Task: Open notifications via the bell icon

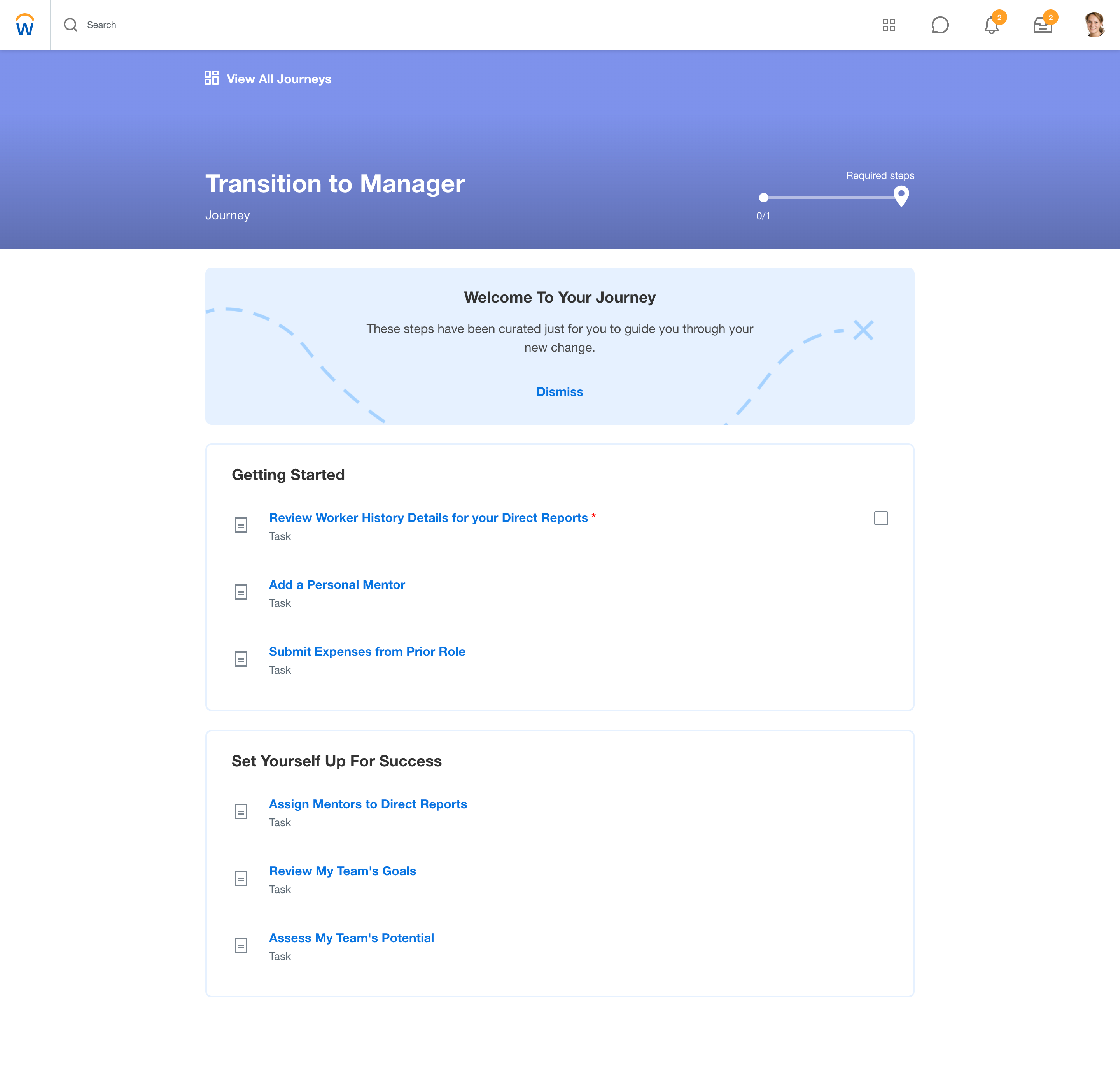Action: pos(991,26)
